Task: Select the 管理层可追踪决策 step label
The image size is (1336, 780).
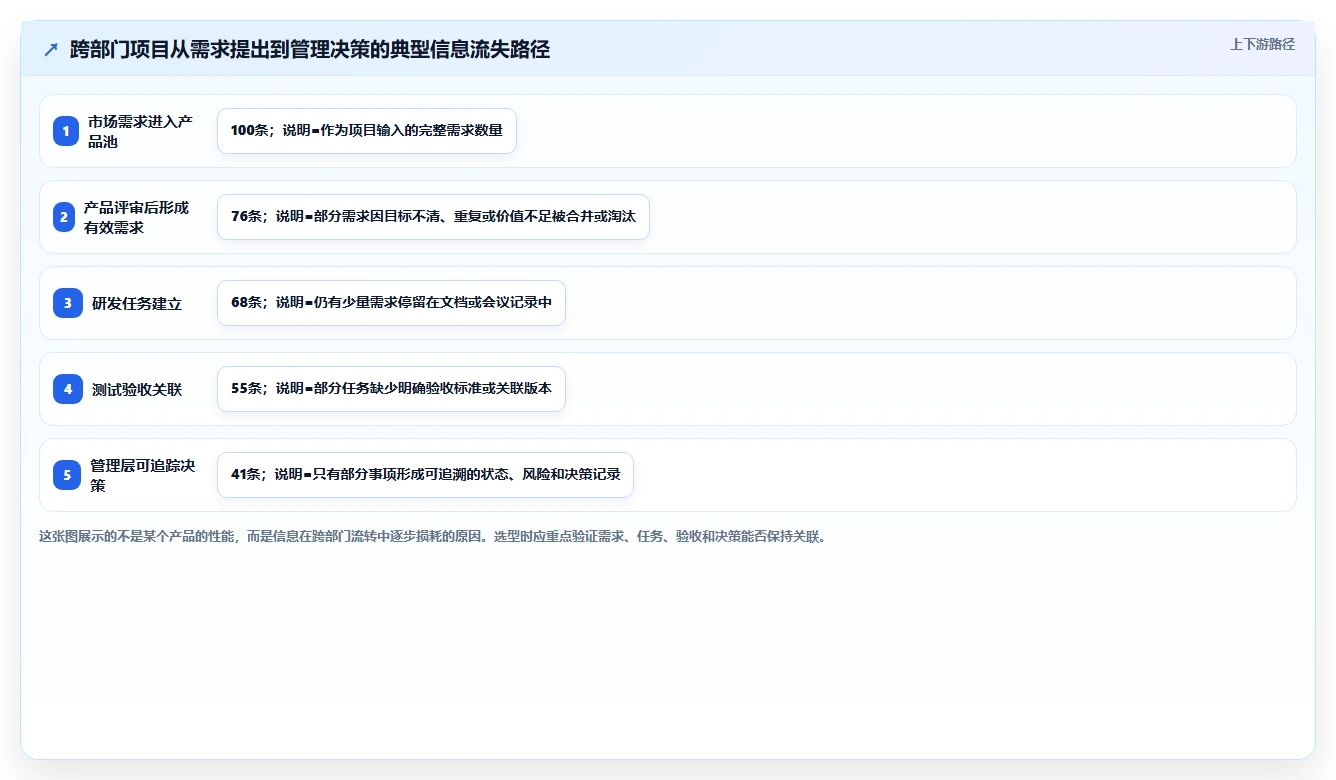Action: point(142,475)
